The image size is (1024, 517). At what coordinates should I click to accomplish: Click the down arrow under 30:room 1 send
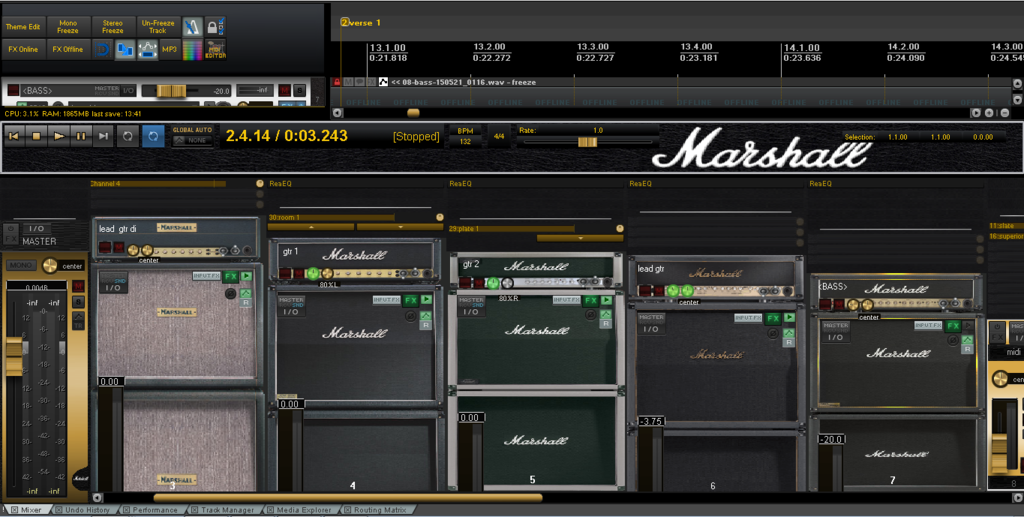[400, 227]
